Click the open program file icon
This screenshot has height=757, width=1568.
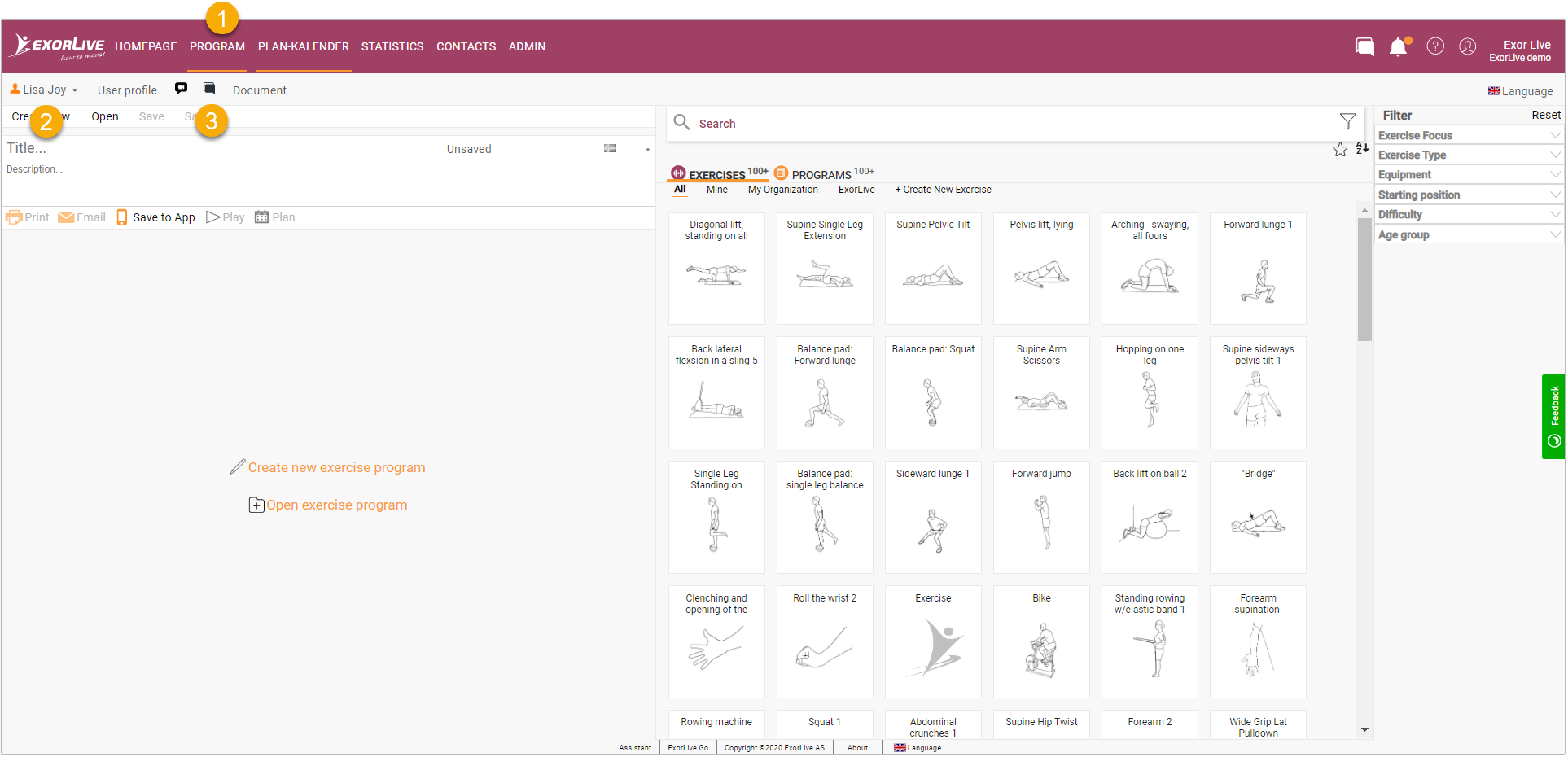[x=256, y=505]
